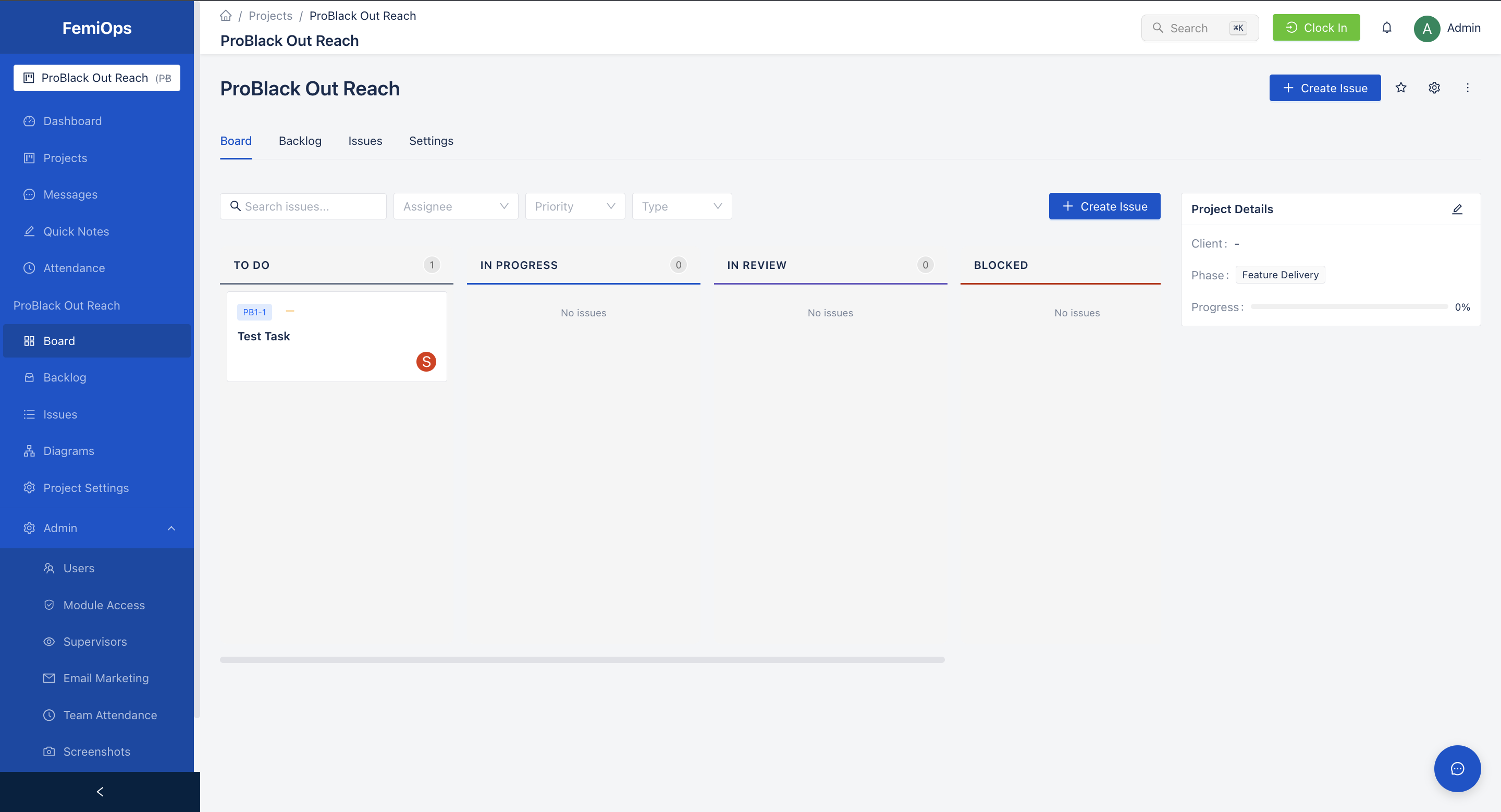
Task: Click the S assignee avatar on Test Task
Action: (x=426, y=362)
